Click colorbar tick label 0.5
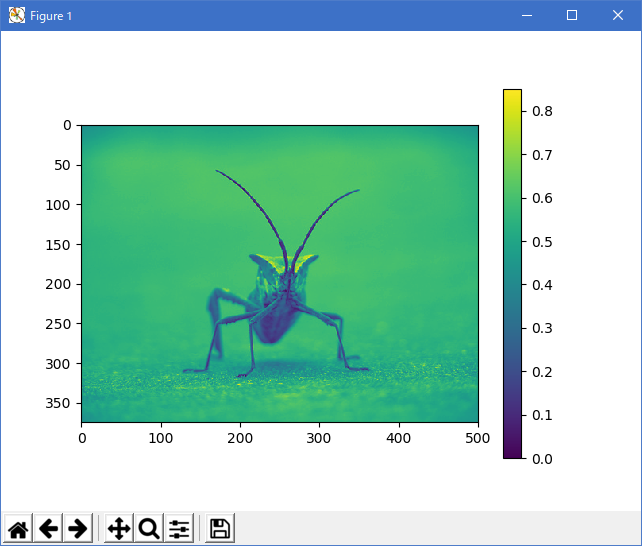Image resolution: width=642 pixels, height=546 pixels. point(542,242)
